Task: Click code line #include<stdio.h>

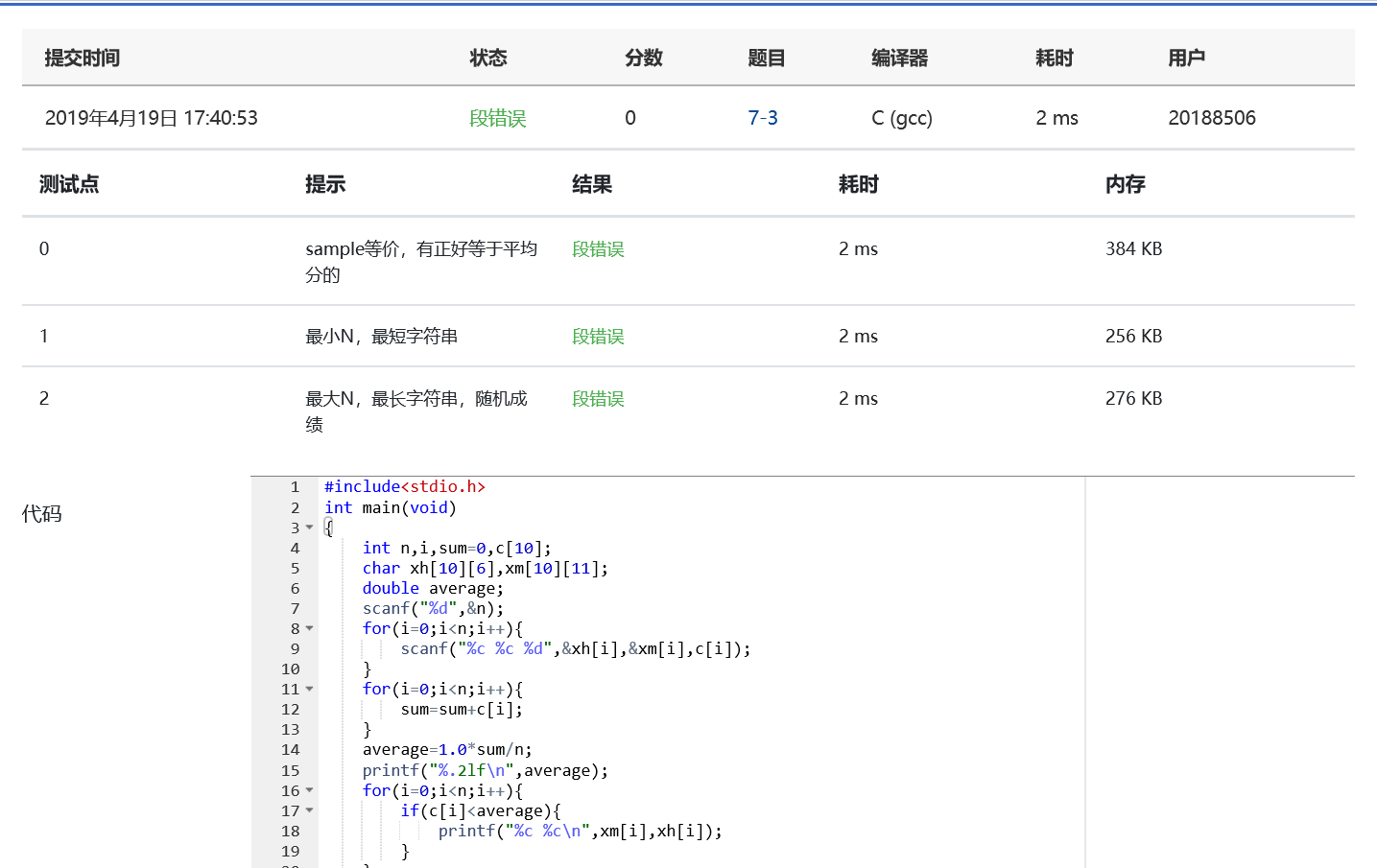Action: point(405,487)
